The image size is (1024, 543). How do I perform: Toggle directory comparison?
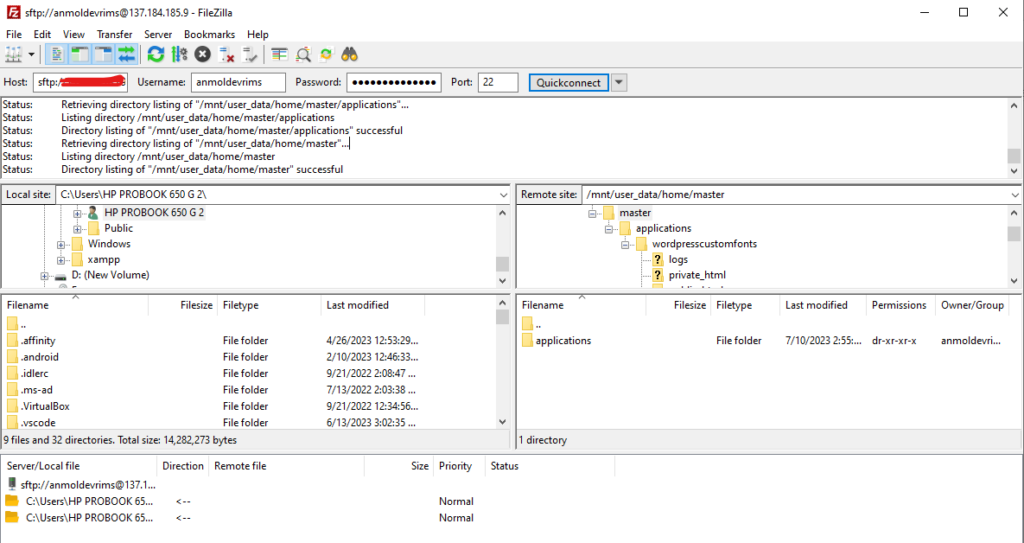303,55
